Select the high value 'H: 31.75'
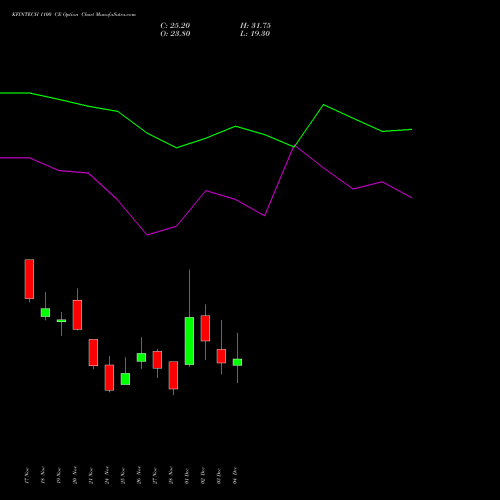Viewport: 500px width, 500px height. [x=255, y=26]
